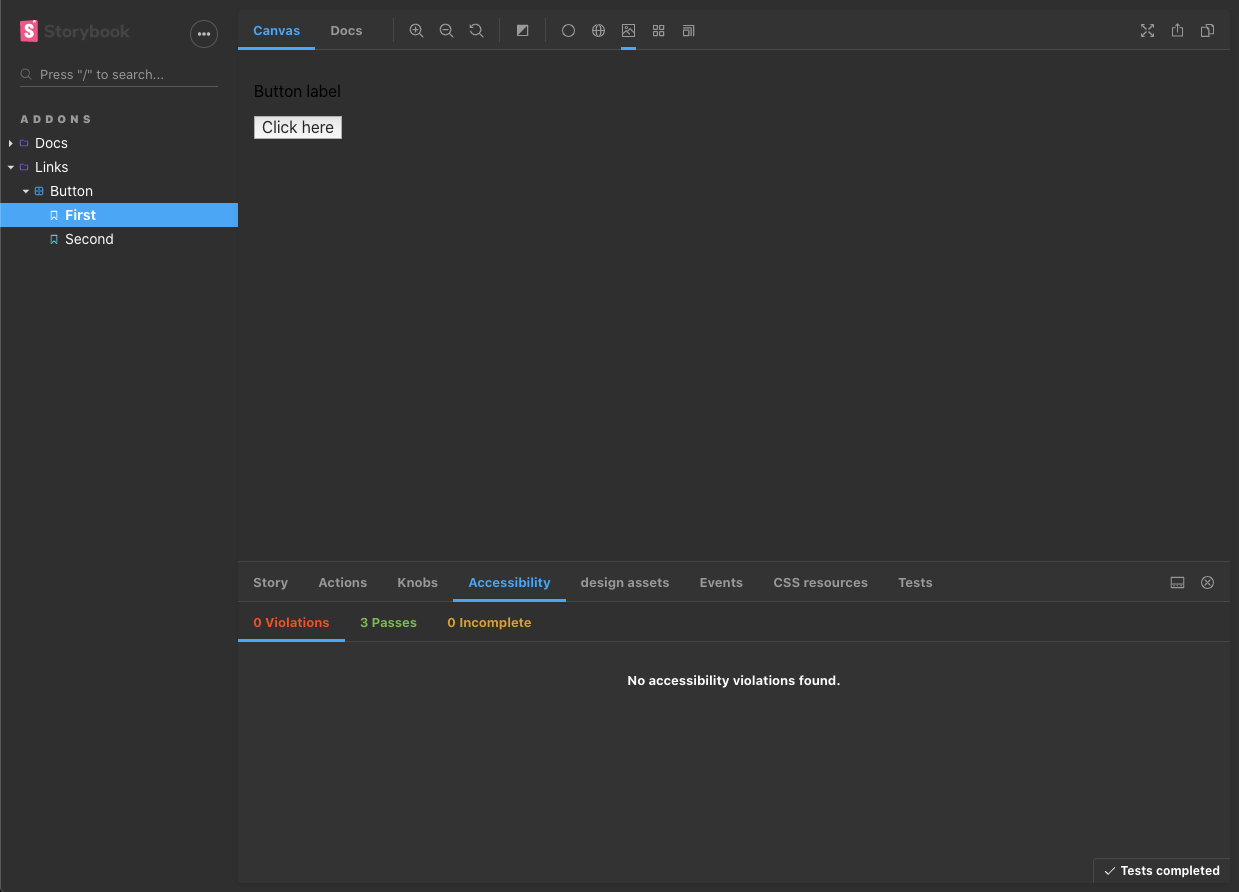This screenshot has height=892, width=1239.
Task: Zoom out of the canvas
Action: tap(447, 31)
